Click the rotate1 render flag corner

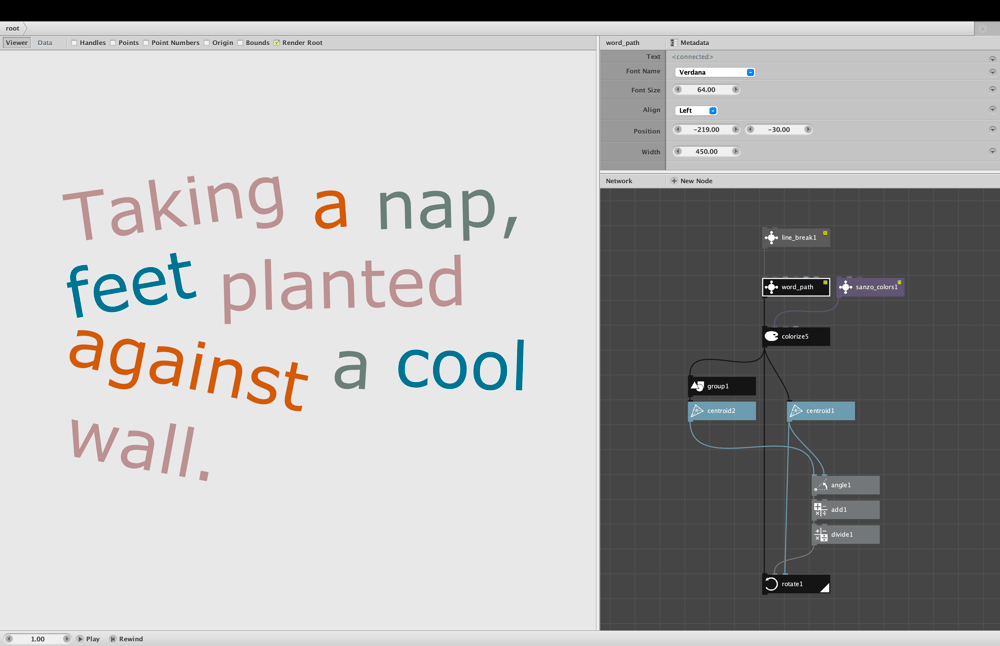click(x=825, y=588)
